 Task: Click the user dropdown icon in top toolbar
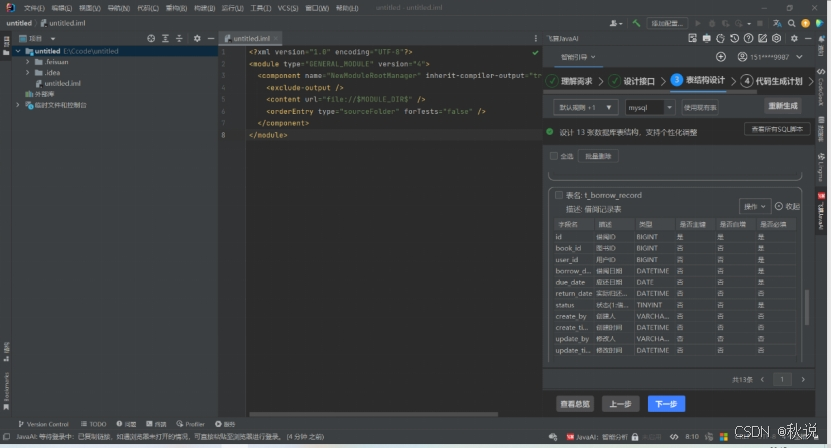[615, 23]
